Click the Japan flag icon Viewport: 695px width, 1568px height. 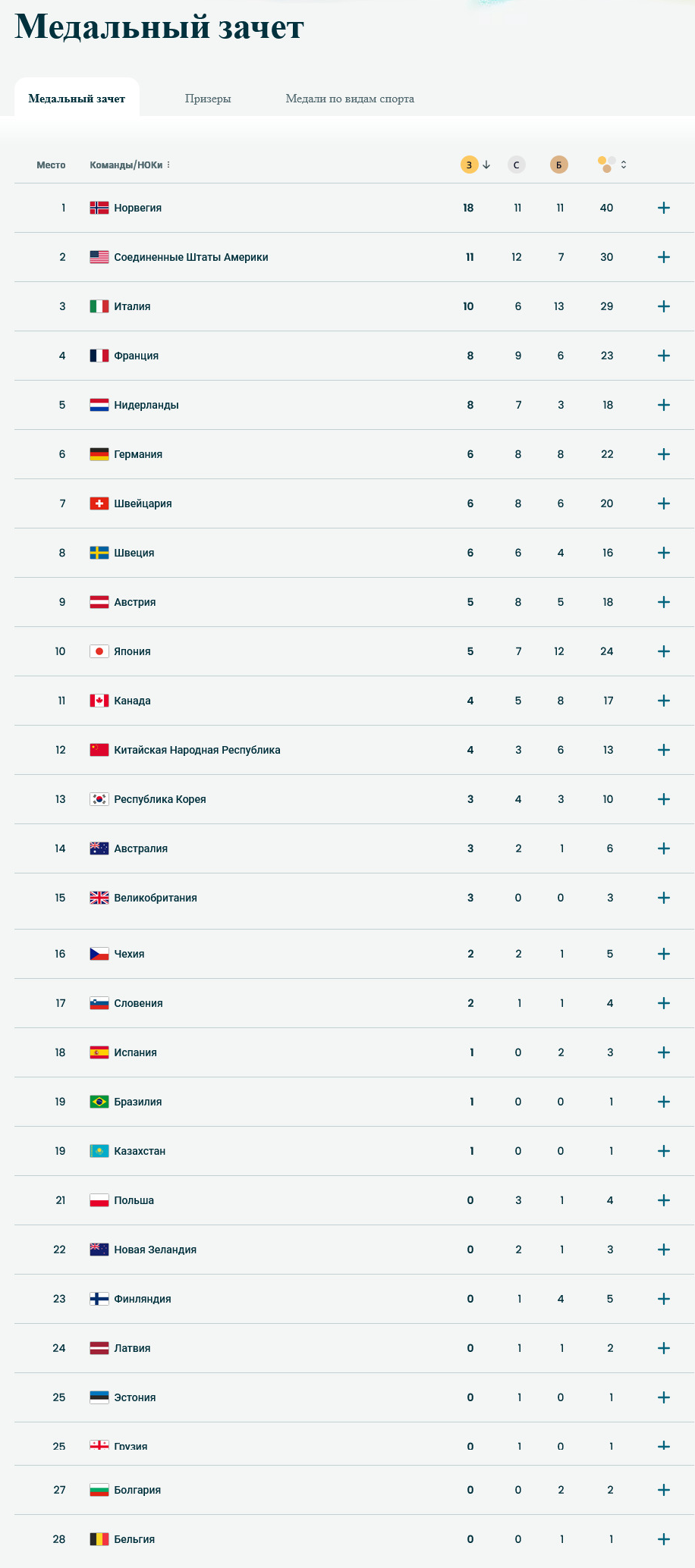point(99,651)
